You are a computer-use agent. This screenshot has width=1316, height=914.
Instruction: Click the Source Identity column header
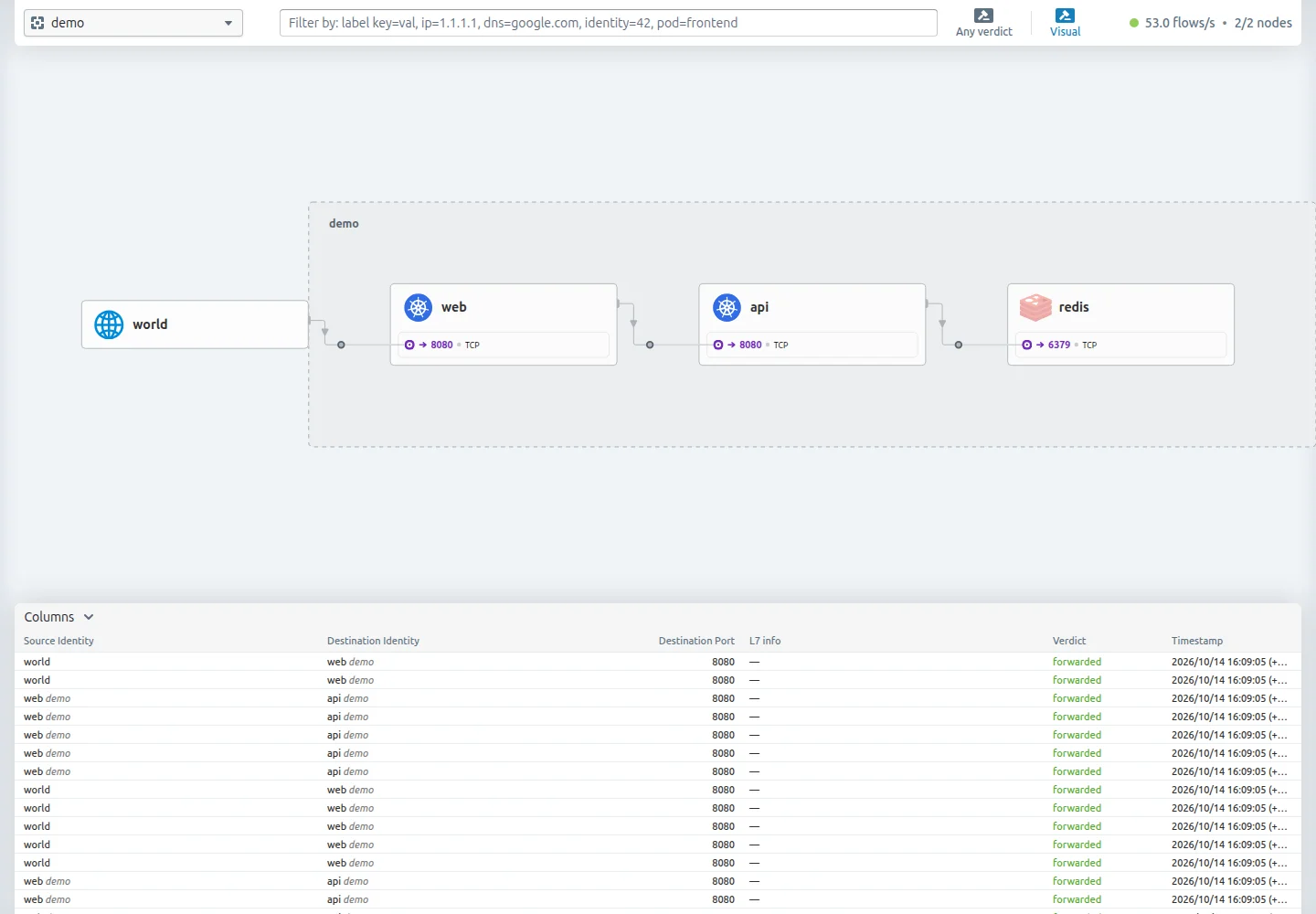(58, 641)
